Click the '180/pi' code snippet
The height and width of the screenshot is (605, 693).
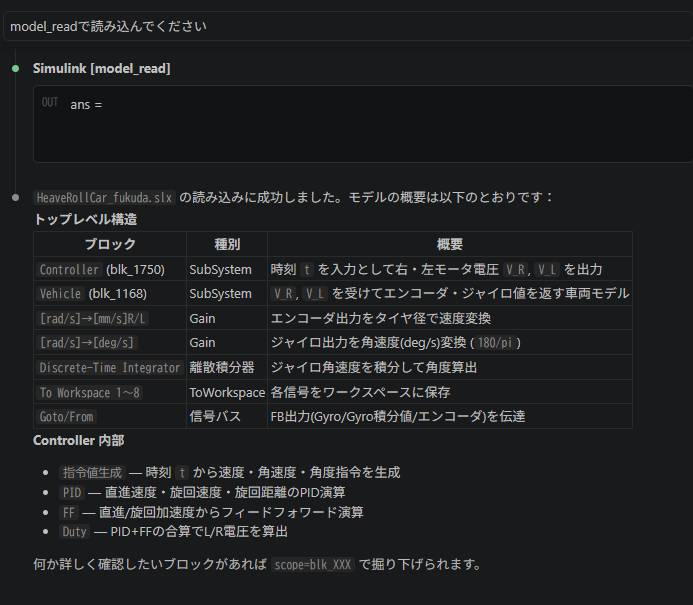tap(495, 342)
